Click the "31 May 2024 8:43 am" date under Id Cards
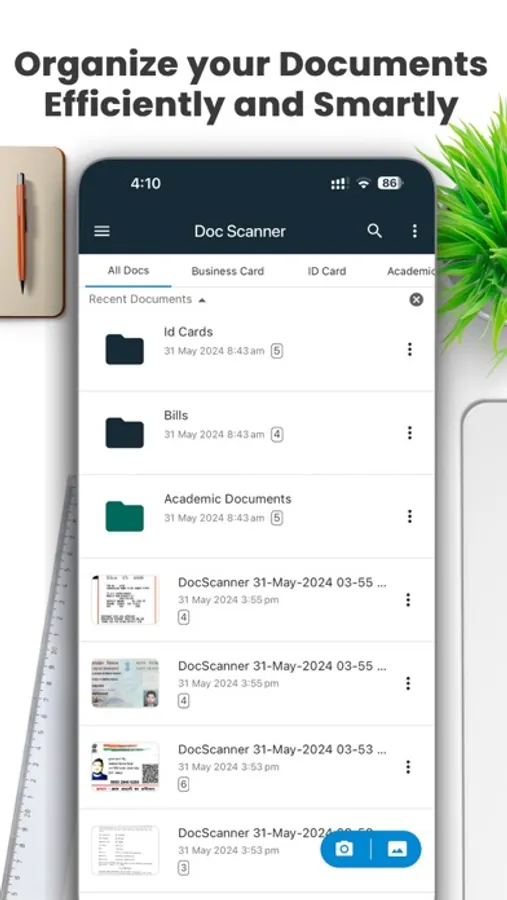The width and height of the screenshot is (507, 900). 214,351
